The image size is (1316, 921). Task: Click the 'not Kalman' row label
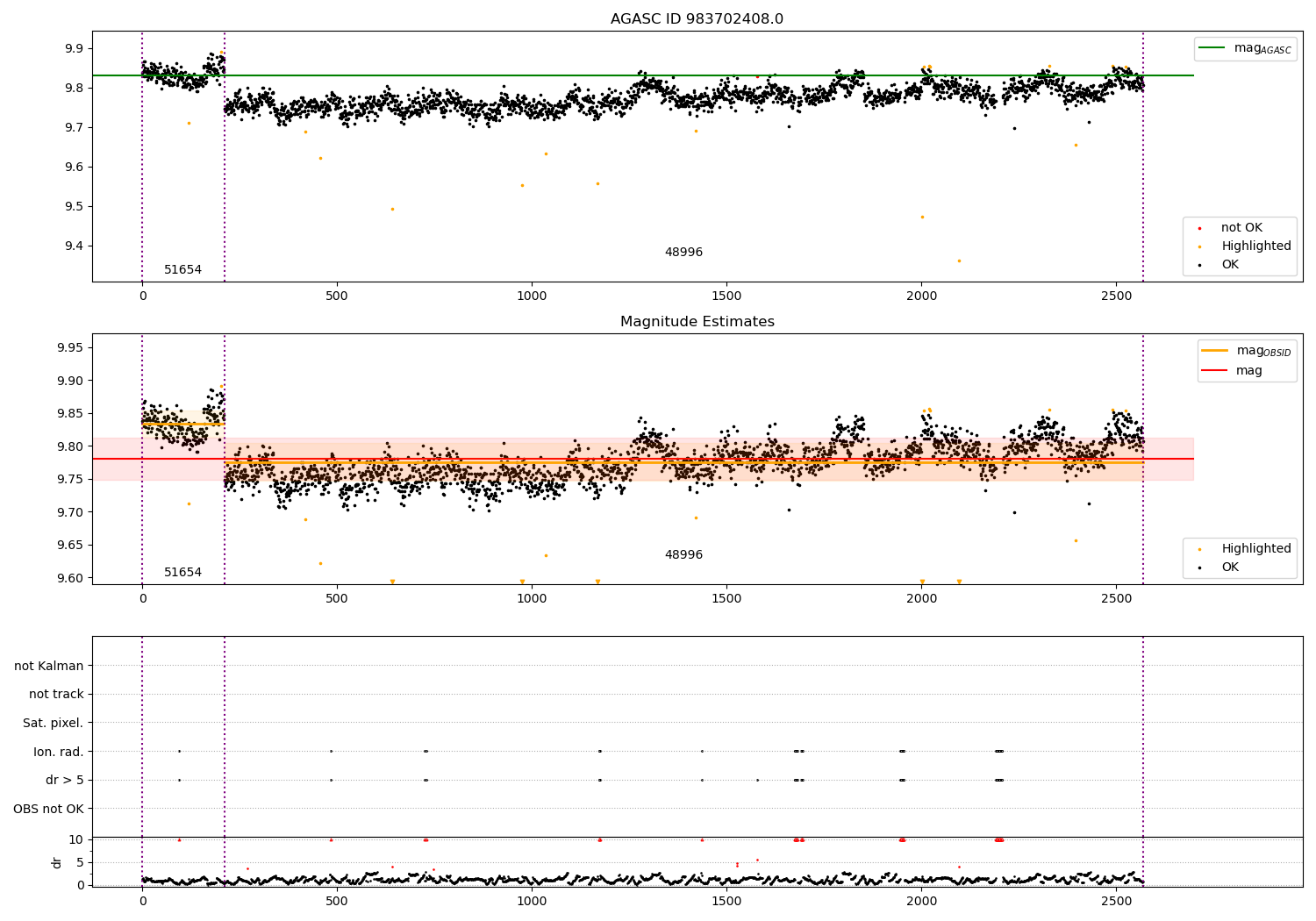coord(49,666)
